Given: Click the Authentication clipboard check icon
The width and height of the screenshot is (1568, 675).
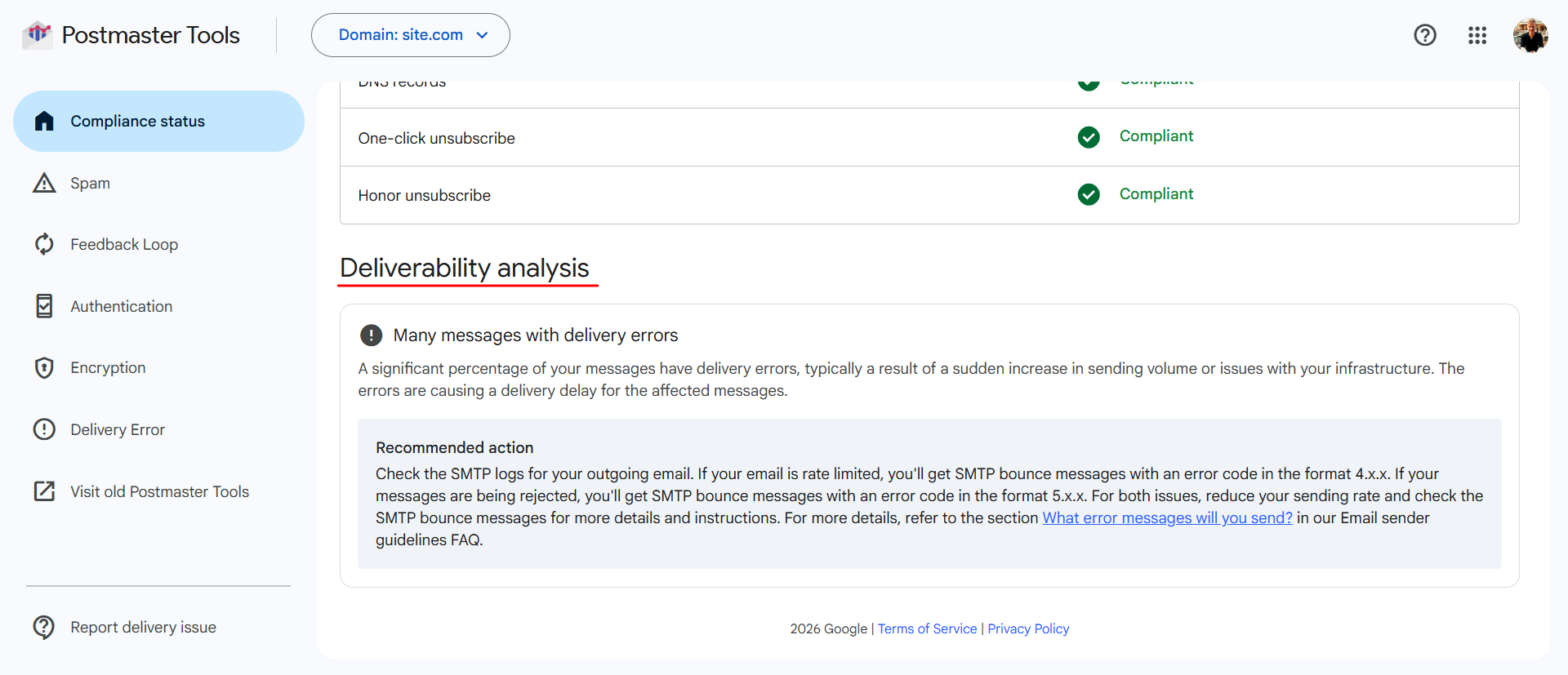Looking at the screenshot, I should click(x=44, y=306).
